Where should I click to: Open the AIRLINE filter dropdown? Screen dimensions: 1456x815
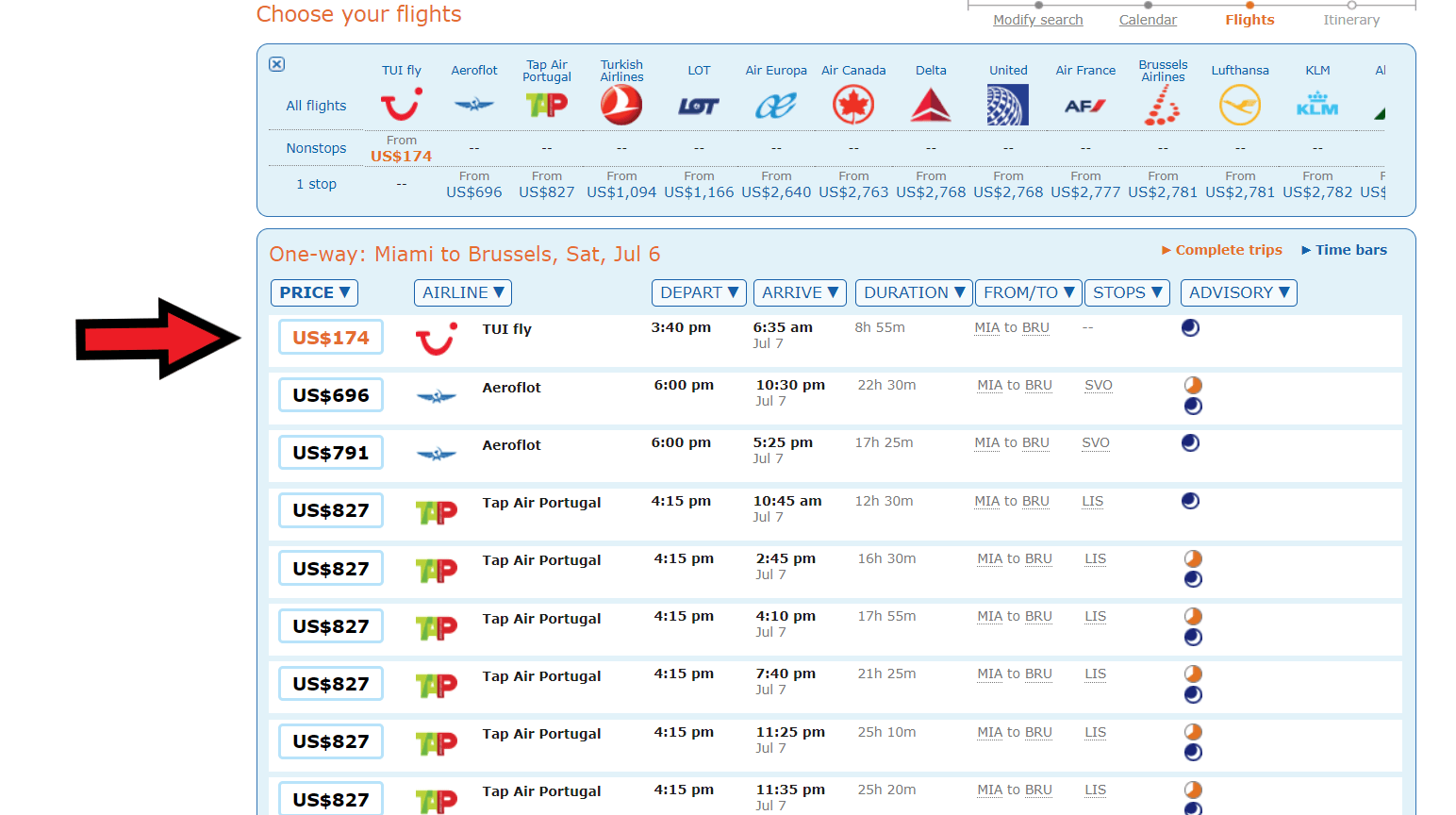(x=463, y=292)
